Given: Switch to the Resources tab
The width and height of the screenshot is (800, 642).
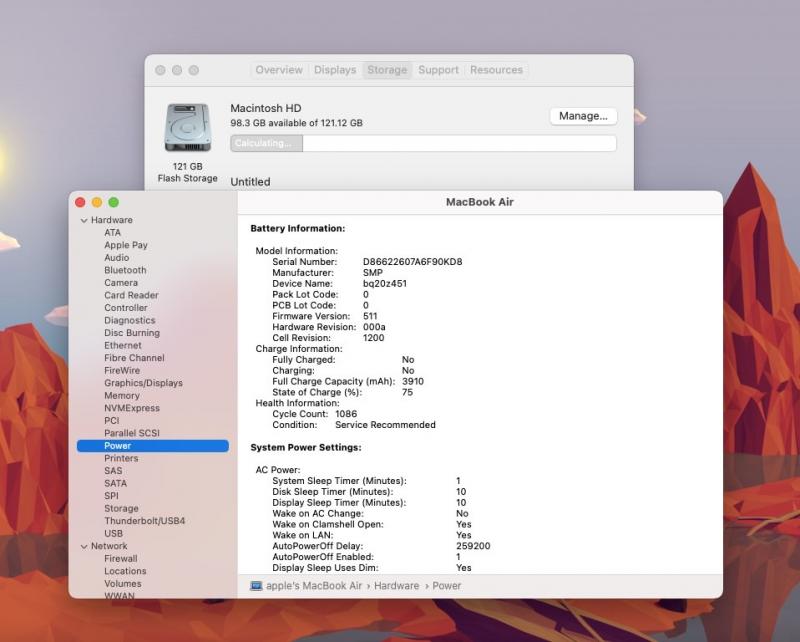Looking at the screenshot, I should 496,70.
